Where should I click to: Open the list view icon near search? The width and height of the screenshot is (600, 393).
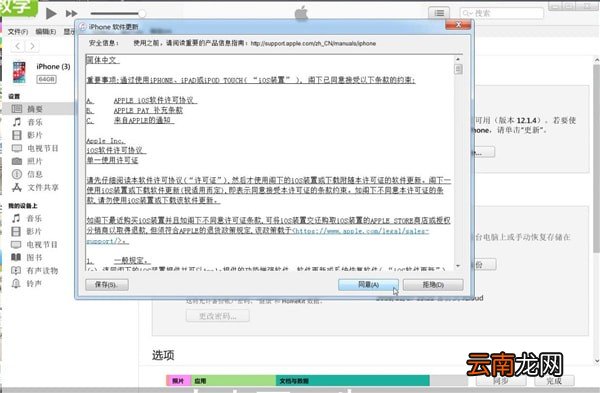[x=439, y=13]
